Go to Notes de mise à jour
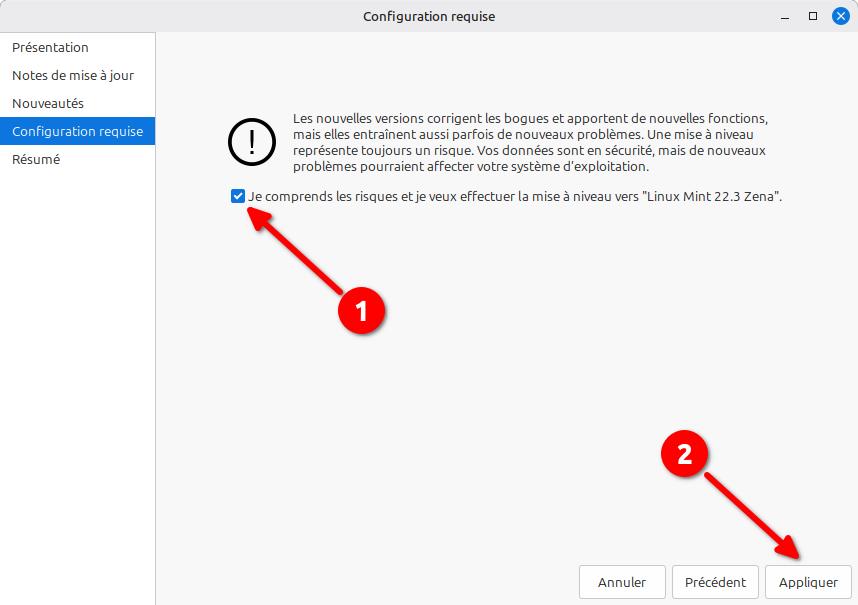The image size is (858, 605). (x=73, y=75)
